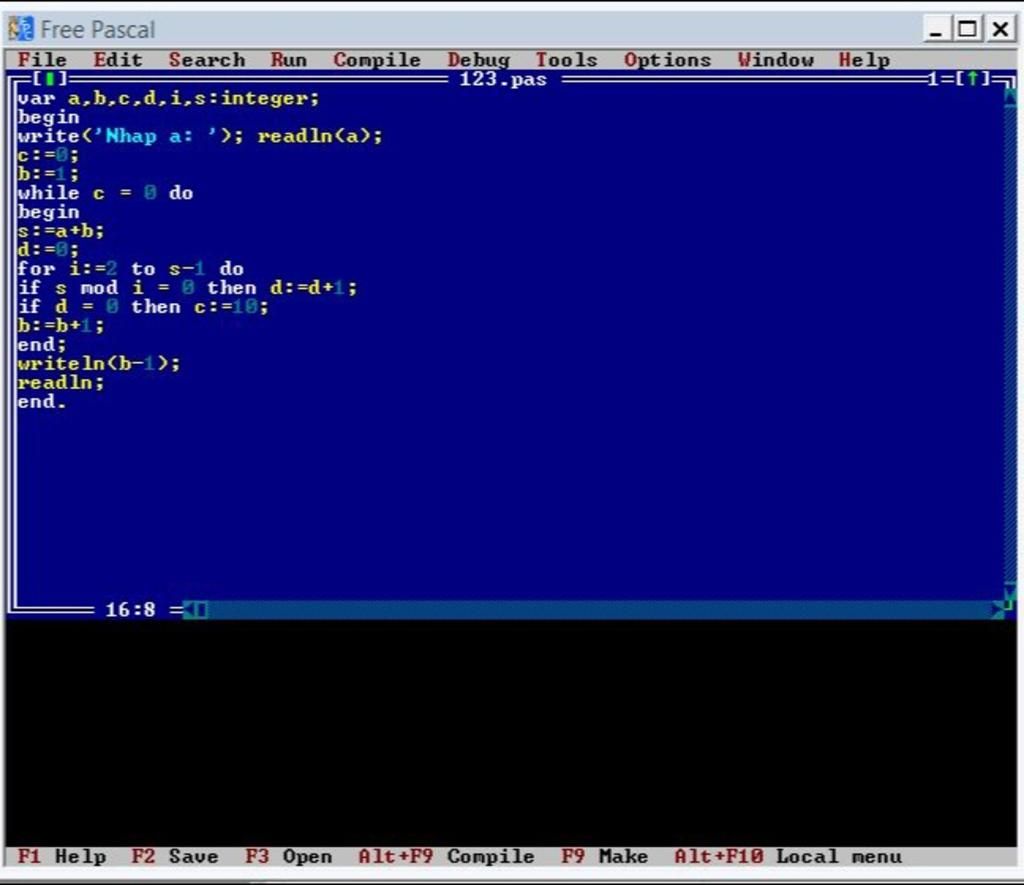Click vertical scrollbar down arrow

click(1010, 591)
